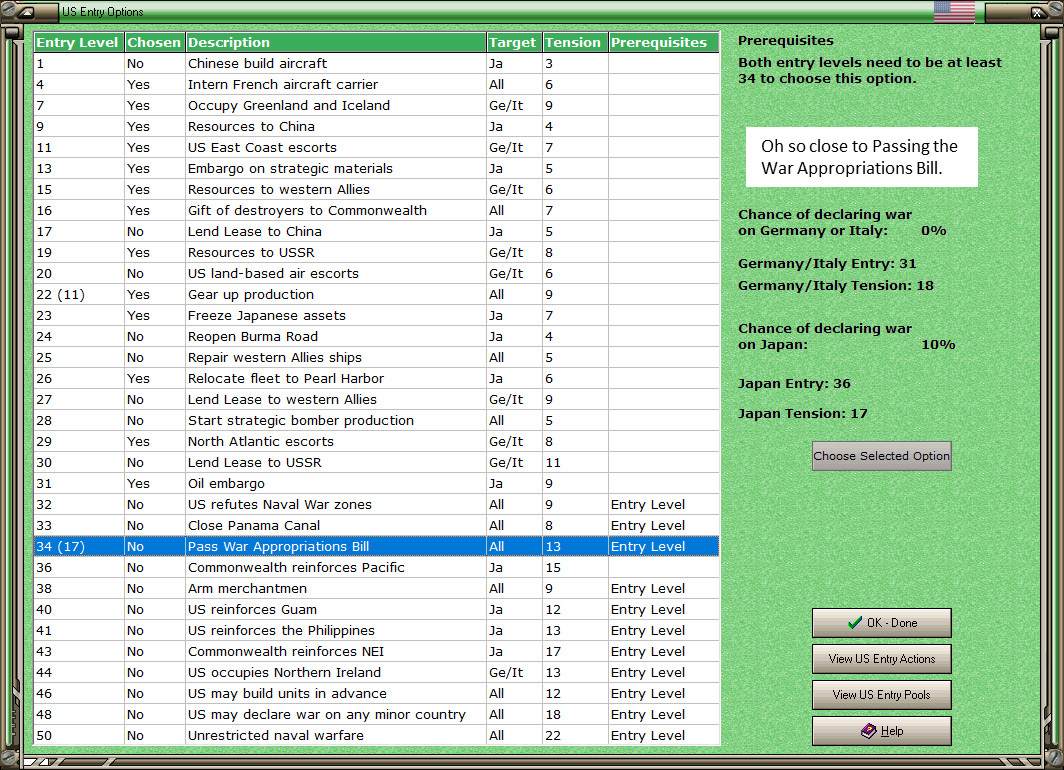Viewport: 1064px width, 770px height.
Task: Select Arm merchantmen option
Action: click(377, 588)
